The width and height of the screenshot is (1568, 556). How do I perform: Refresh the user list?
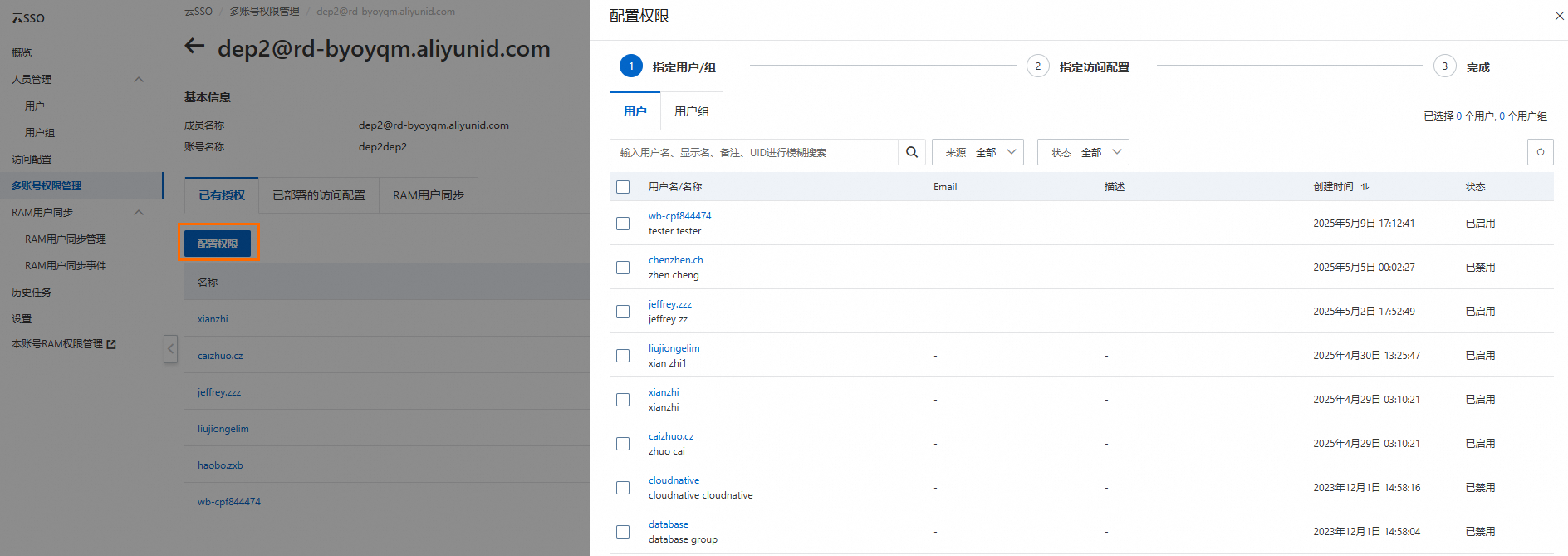pos(1540,152)
